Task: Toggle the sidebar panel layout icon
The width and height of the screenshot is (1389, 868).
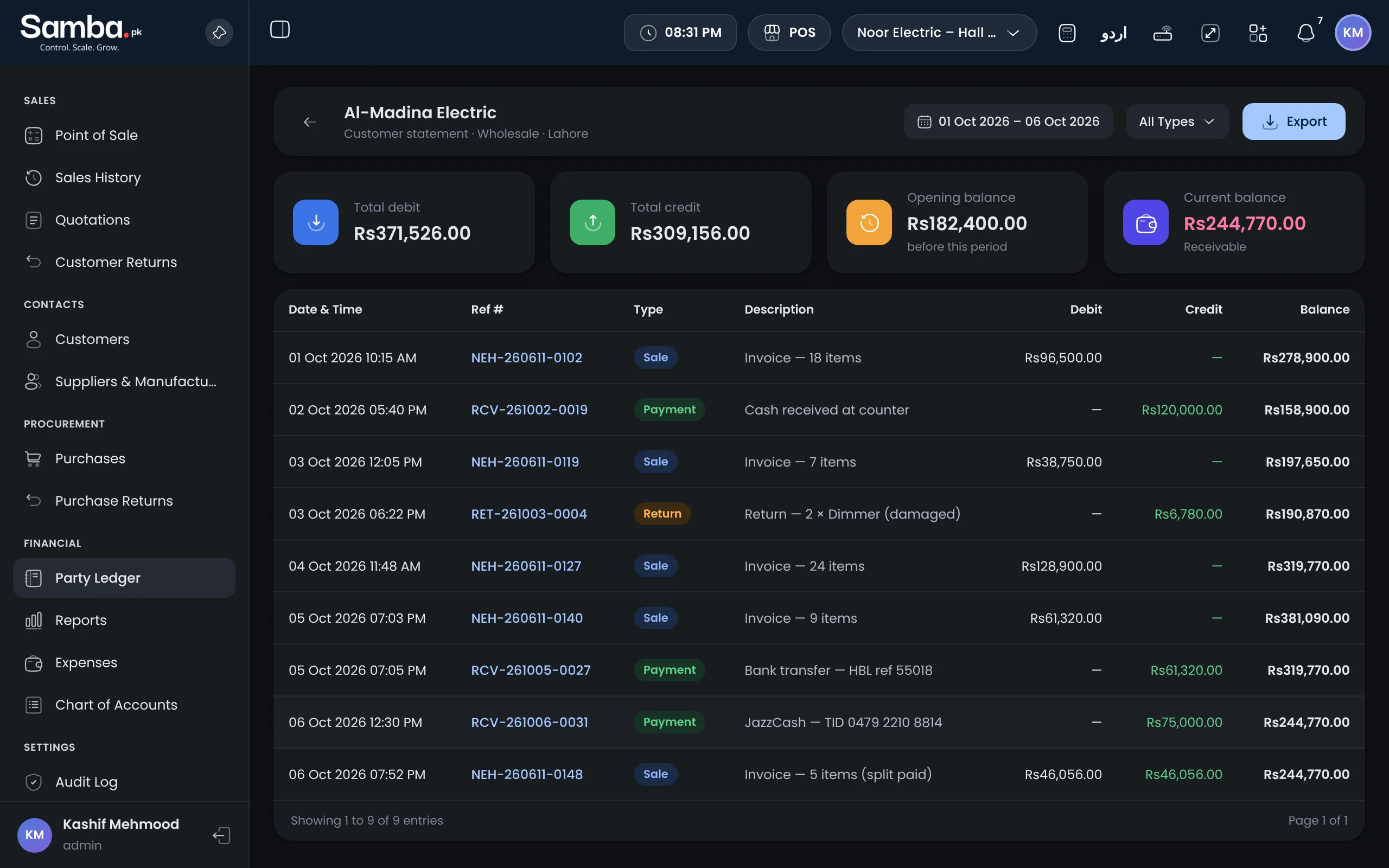Action: pyautogui.click(x=280, y=30)
